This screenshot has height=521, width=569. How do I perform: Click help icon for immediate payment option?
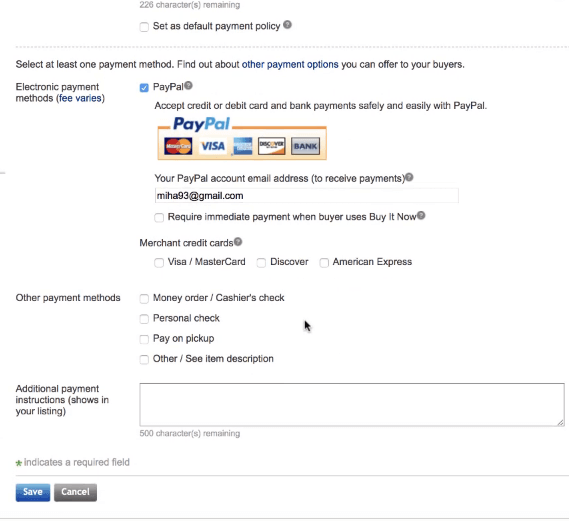point(421,216)
